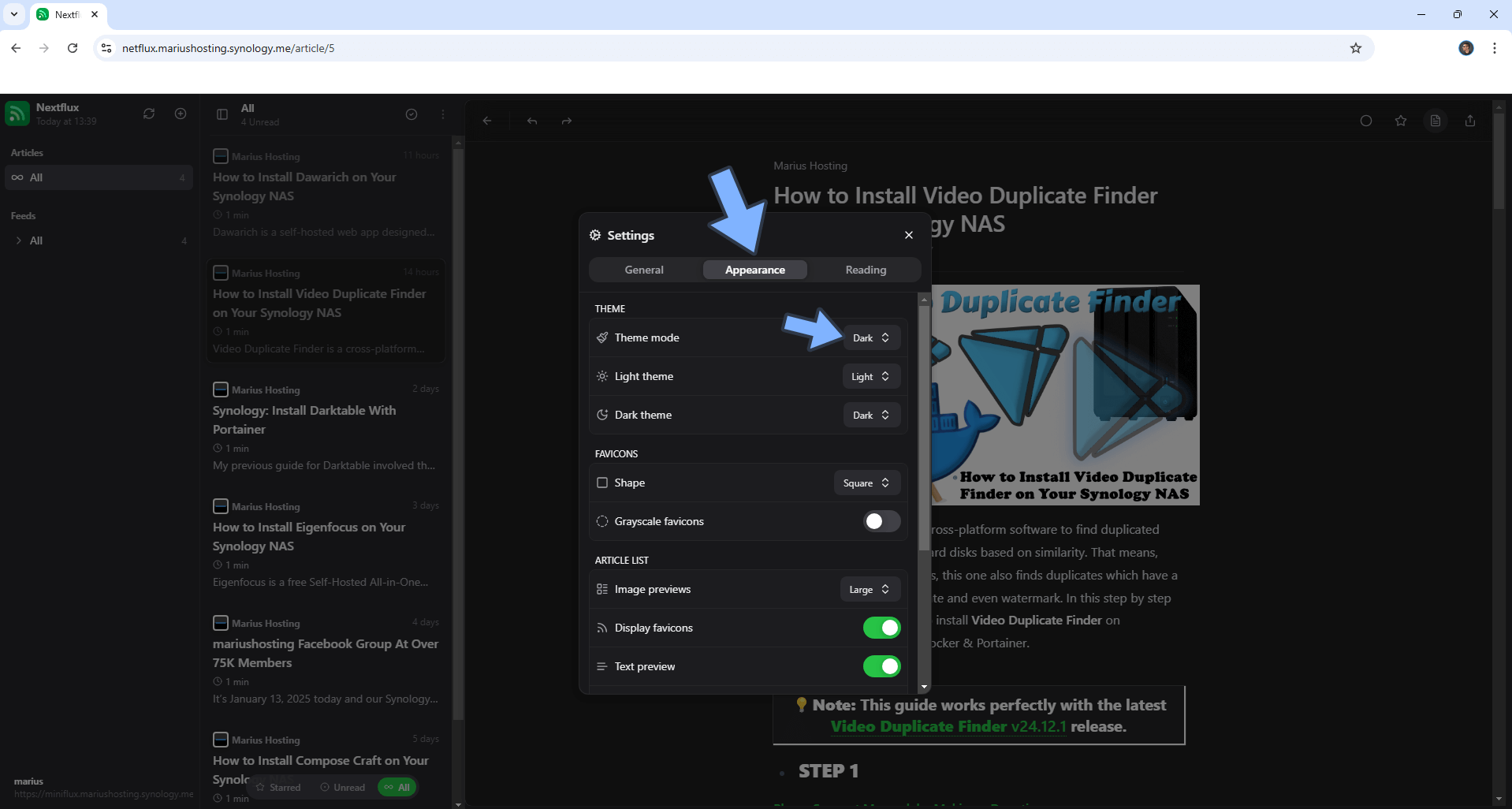Click the next article redo arrow
The width and height of the screenshot is (1512, 809).
(567, 121)
